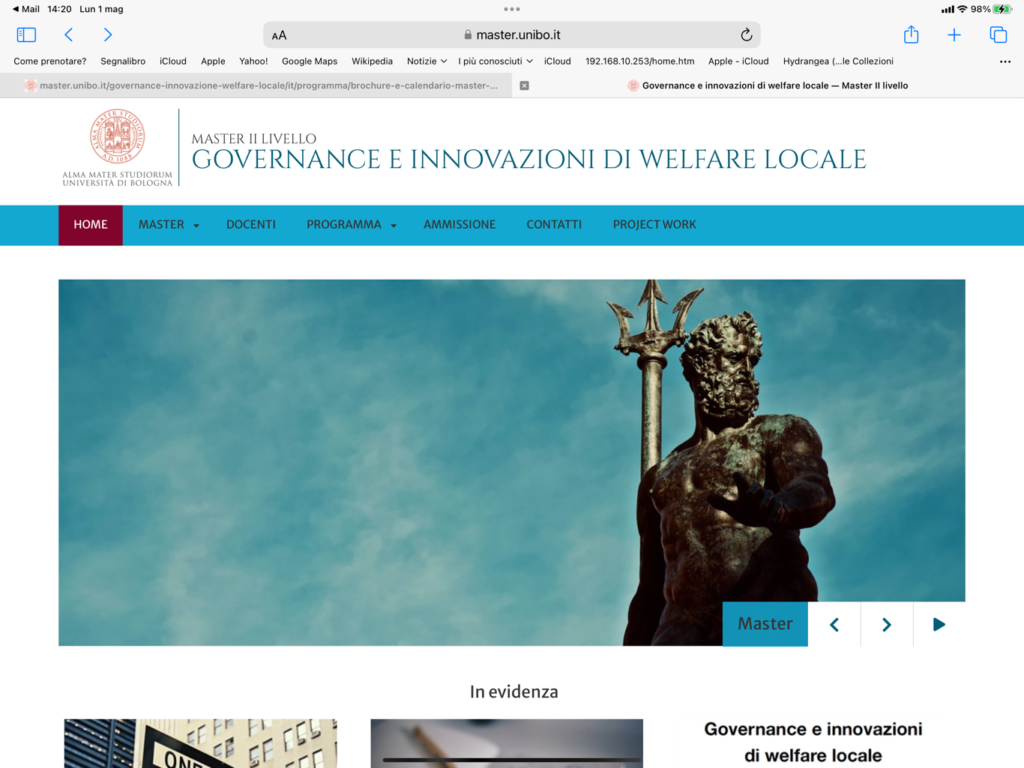
Task: Go forward with the right arrow
Action: coord(108,35)
